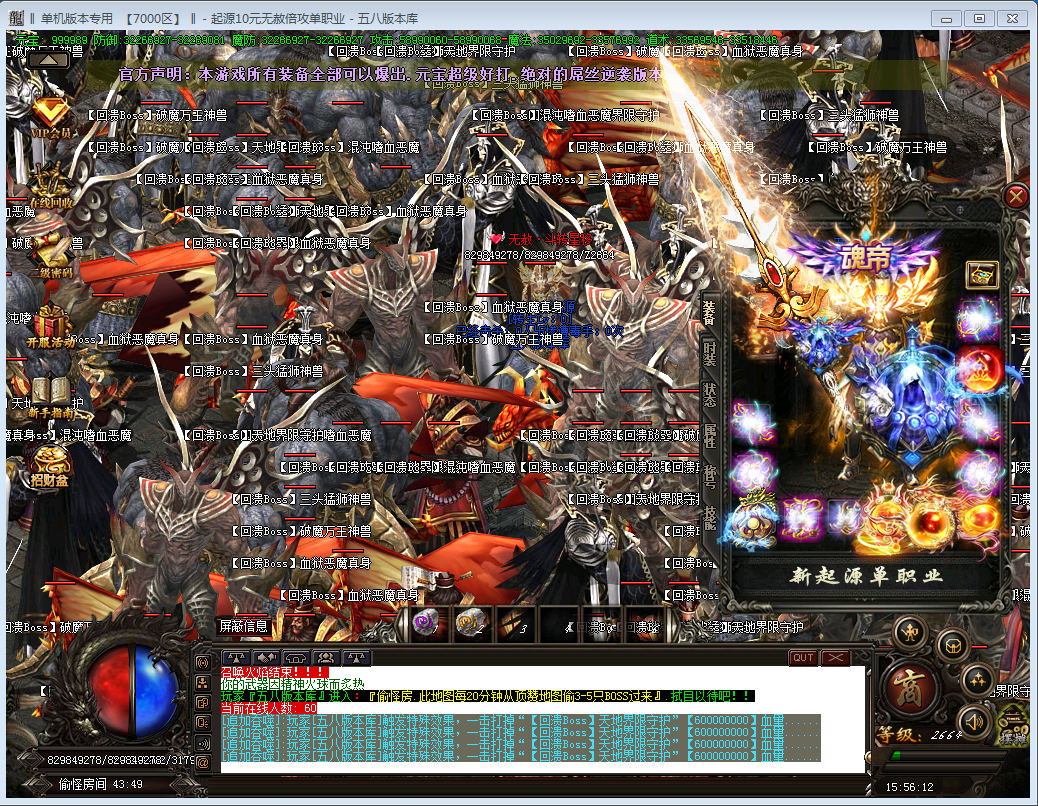This screenshot has width=1038, height=806.
Task: Toggle the speech bubble chat channel
Action: (x=203, y=723)
